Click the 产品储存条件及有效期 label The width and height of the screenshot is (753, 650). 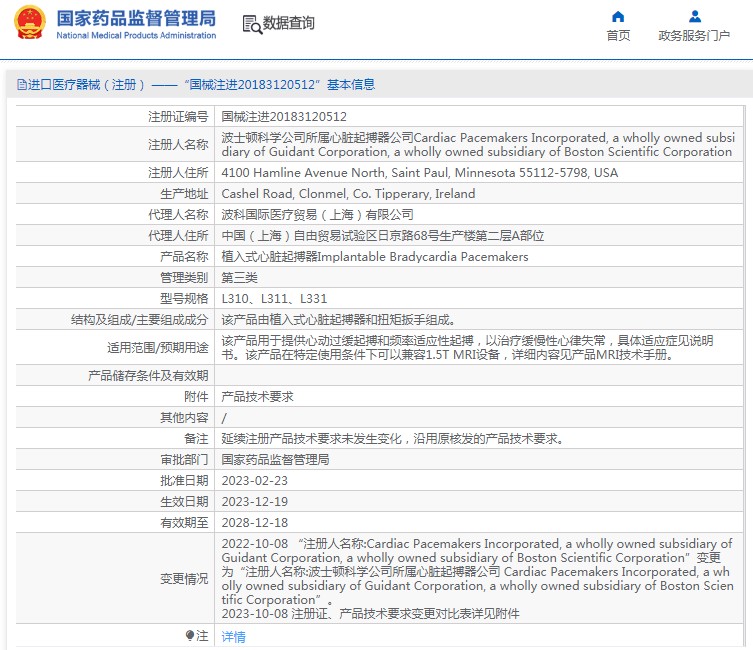click(x=148, y=376)
